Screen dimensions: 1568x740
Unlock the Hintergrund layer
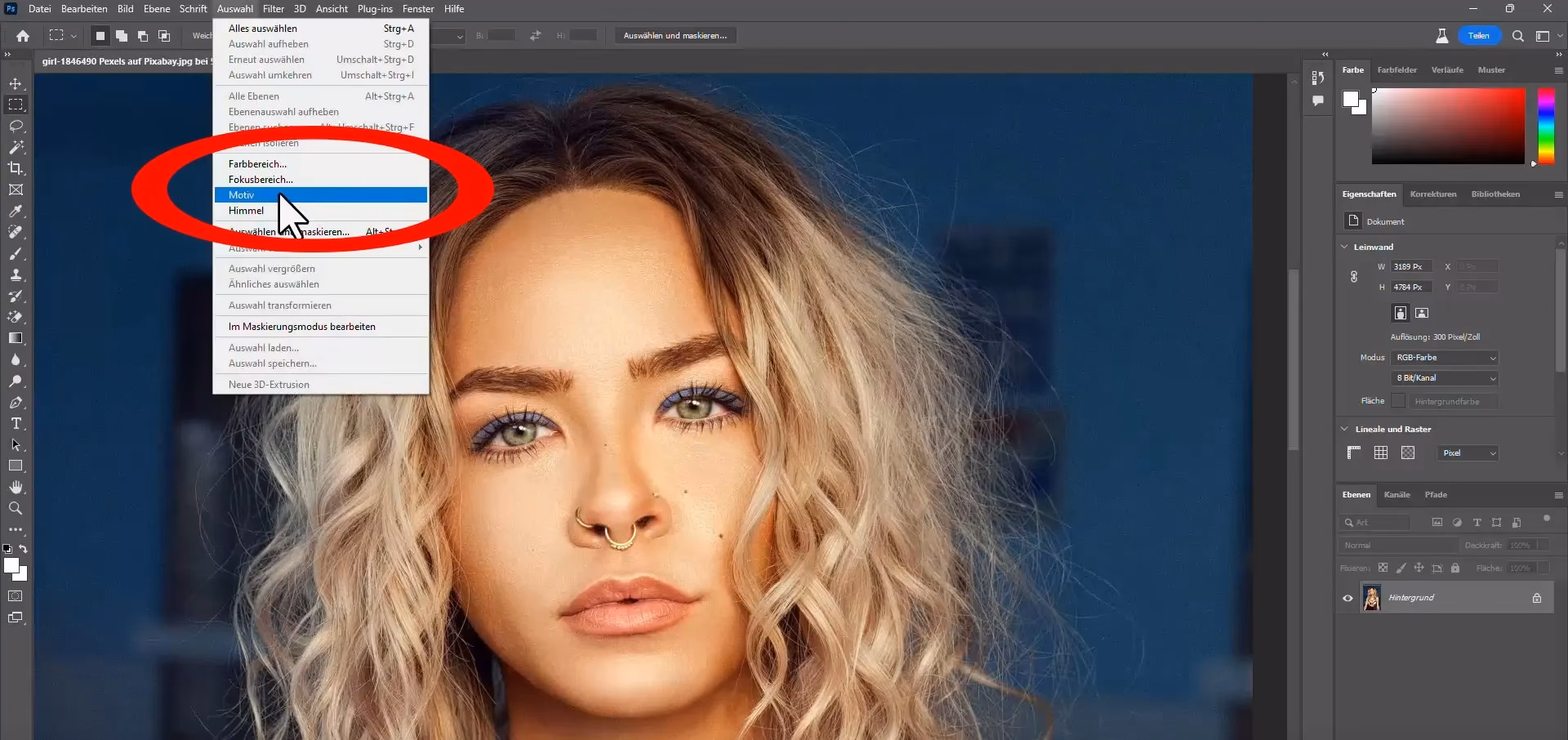(x=1536, y=597)
